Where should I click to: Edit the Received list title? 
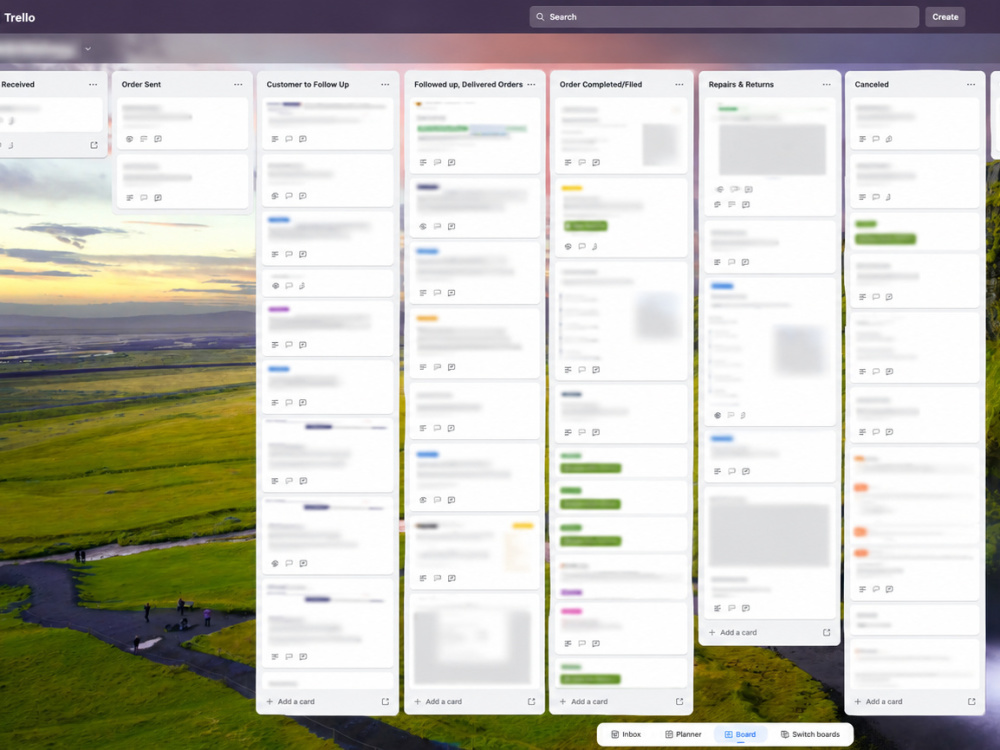18,85
